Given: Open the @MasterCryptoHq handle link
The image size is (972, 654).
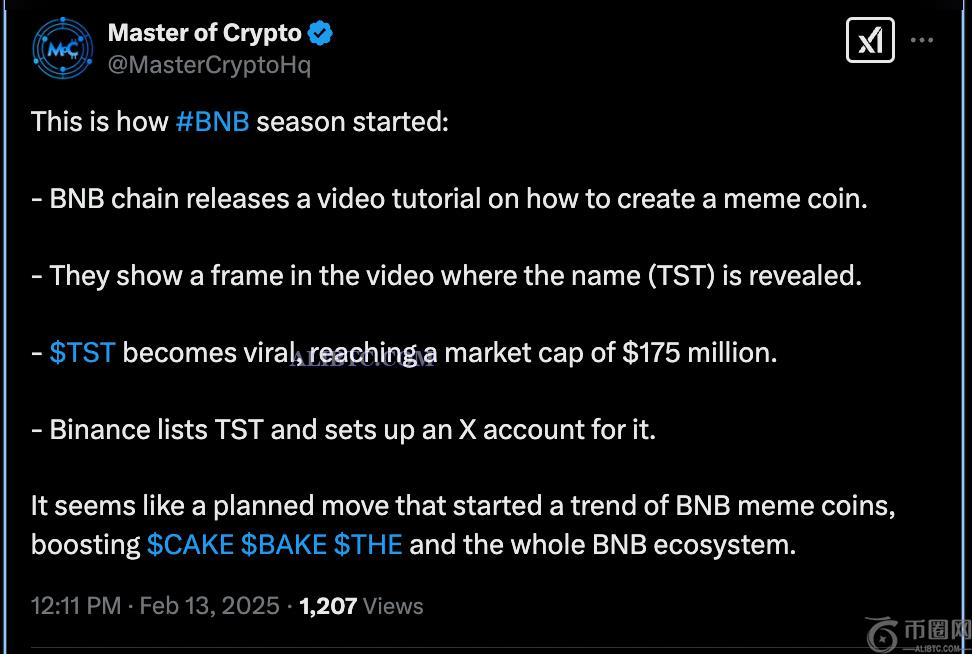Looking at the screenshot, I should (209, 65).
